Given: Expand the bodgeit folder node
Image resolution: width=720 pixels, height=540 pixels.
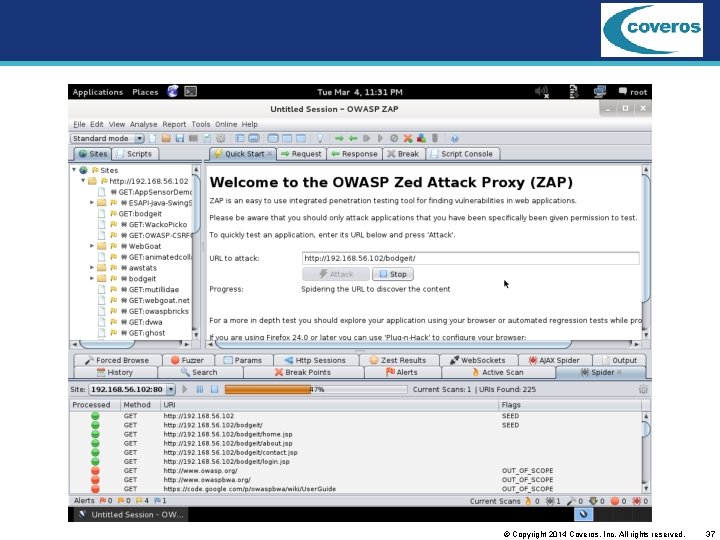Looking at the screenshot, I should (91, 279).
